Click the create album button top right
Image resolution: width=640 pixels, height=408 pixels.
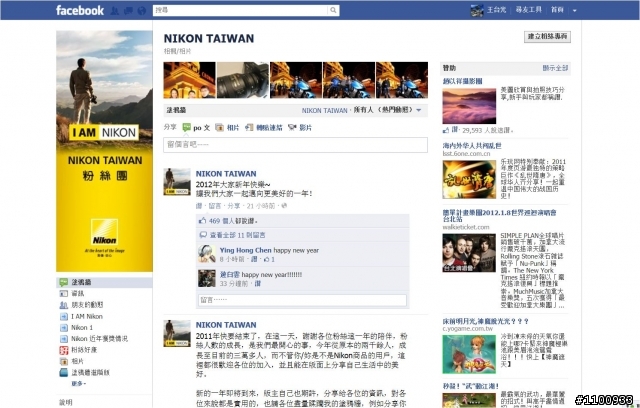coord(547,36)
